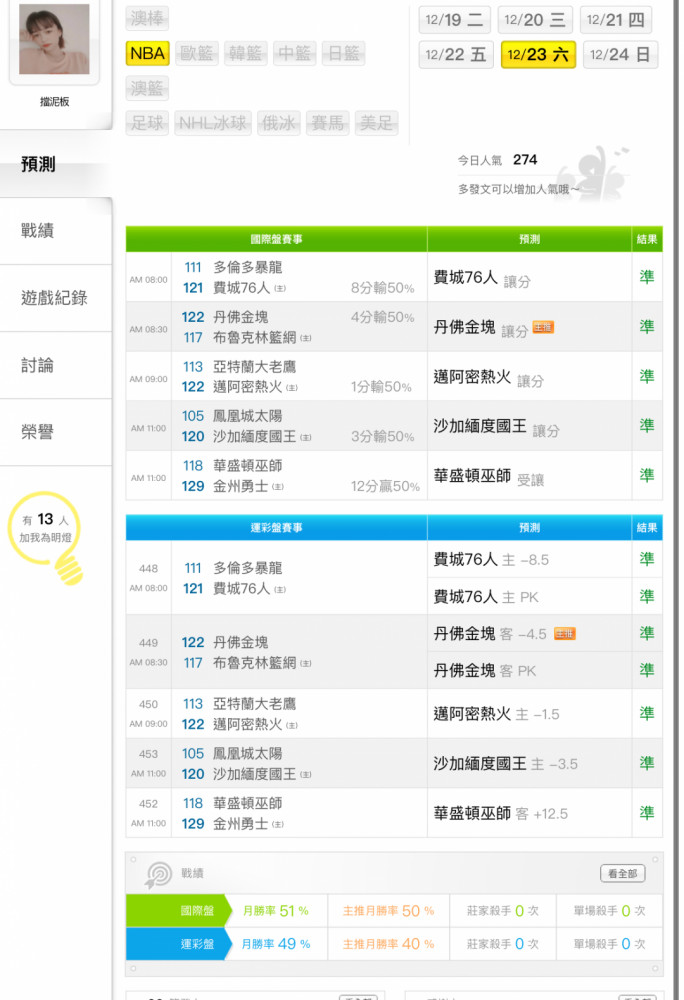Select the 日籃 league tab
684x1000 pixels.
344,54
